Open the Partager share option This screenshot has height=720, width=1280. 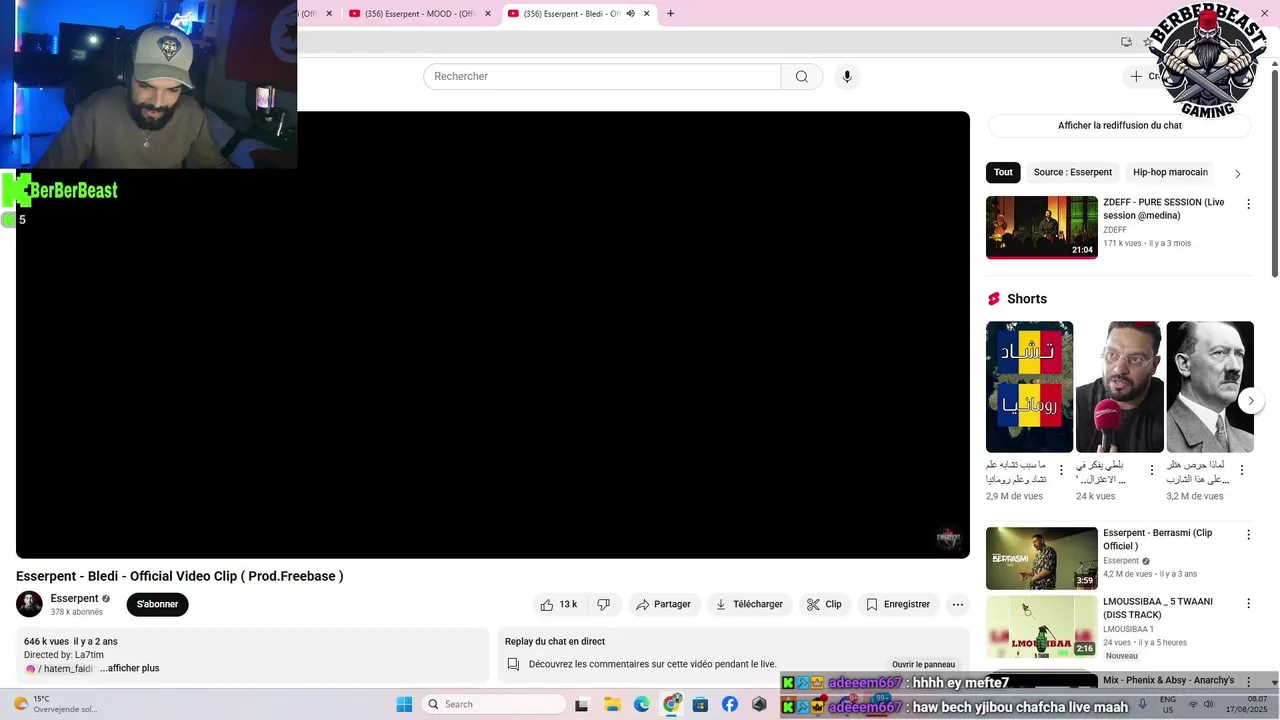click(x=663, y=604)
